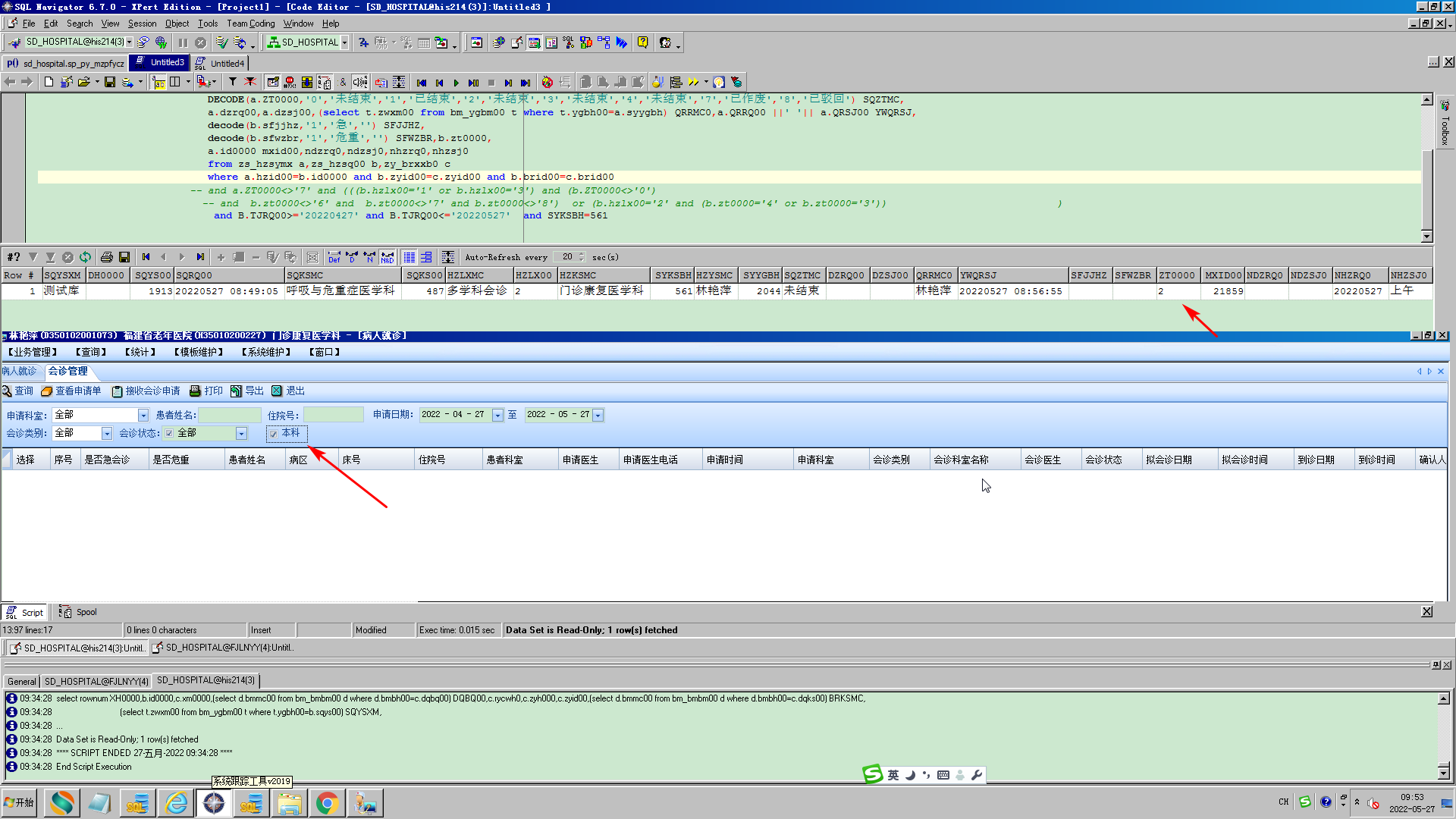Image resolution: width=1456 pixels, height=819 pixels.
Task: Click the save disk icon in editor toolbar
Action: click(x=109, y=82)
